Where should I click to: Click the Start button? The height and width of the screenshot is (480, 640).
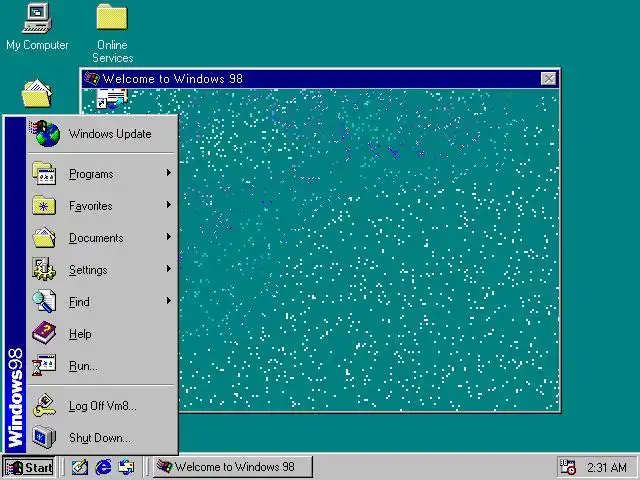[x=29, y=467]
